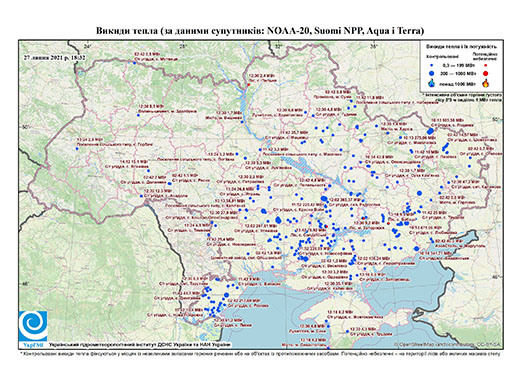Click the small blue dot in legend
This screenshot has width=520, height=368.
432,66
